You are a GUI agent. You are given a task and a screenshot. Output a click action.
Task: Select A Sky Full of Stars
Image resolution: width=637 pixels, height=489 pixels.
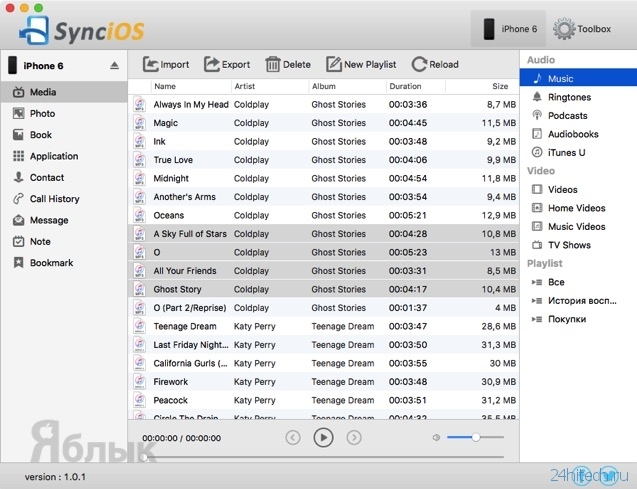[x=323, y=234]
